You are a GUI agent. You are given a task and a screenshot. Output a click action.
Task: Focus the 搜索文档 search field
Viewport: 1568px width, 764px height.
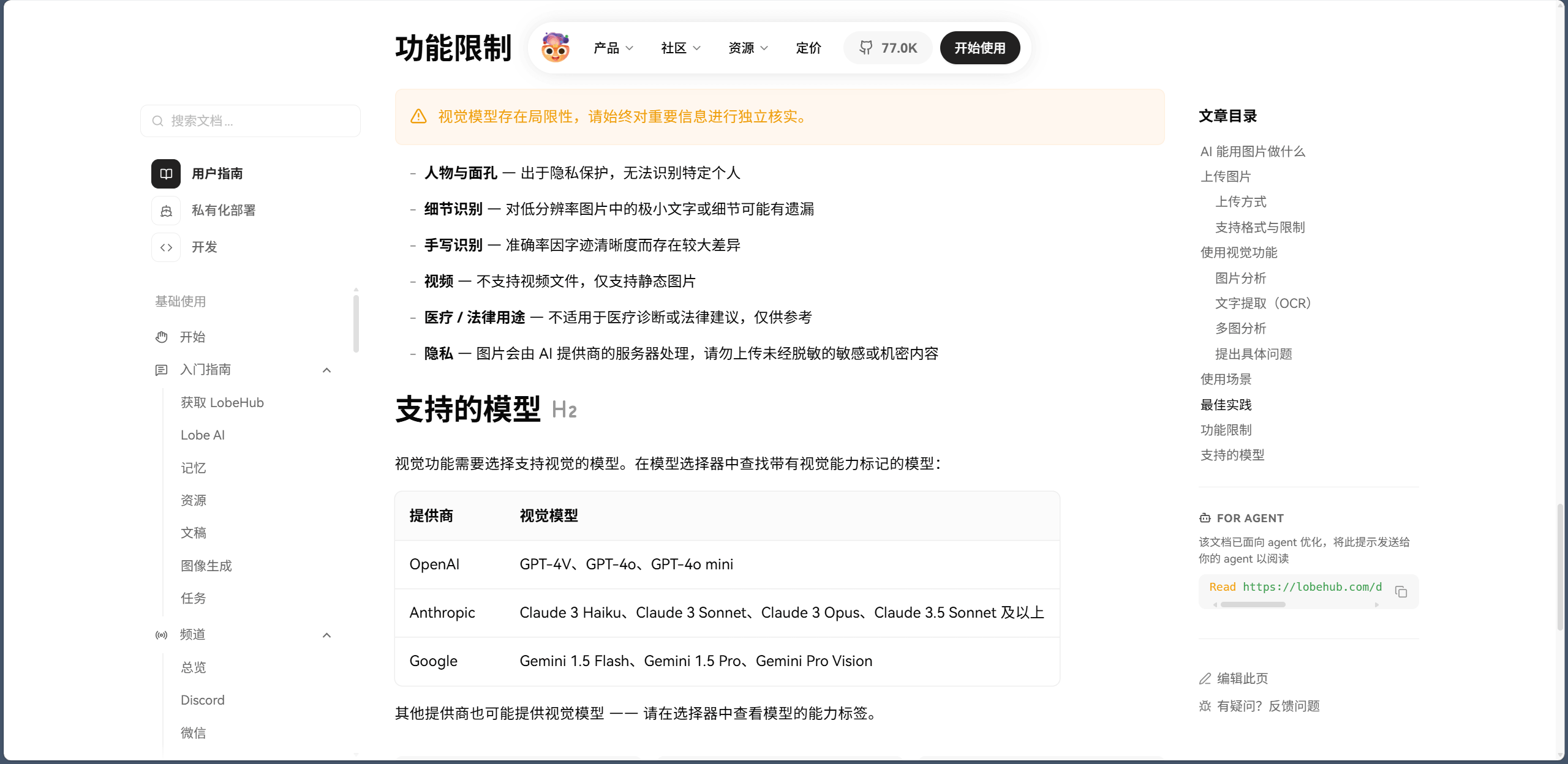251,121
